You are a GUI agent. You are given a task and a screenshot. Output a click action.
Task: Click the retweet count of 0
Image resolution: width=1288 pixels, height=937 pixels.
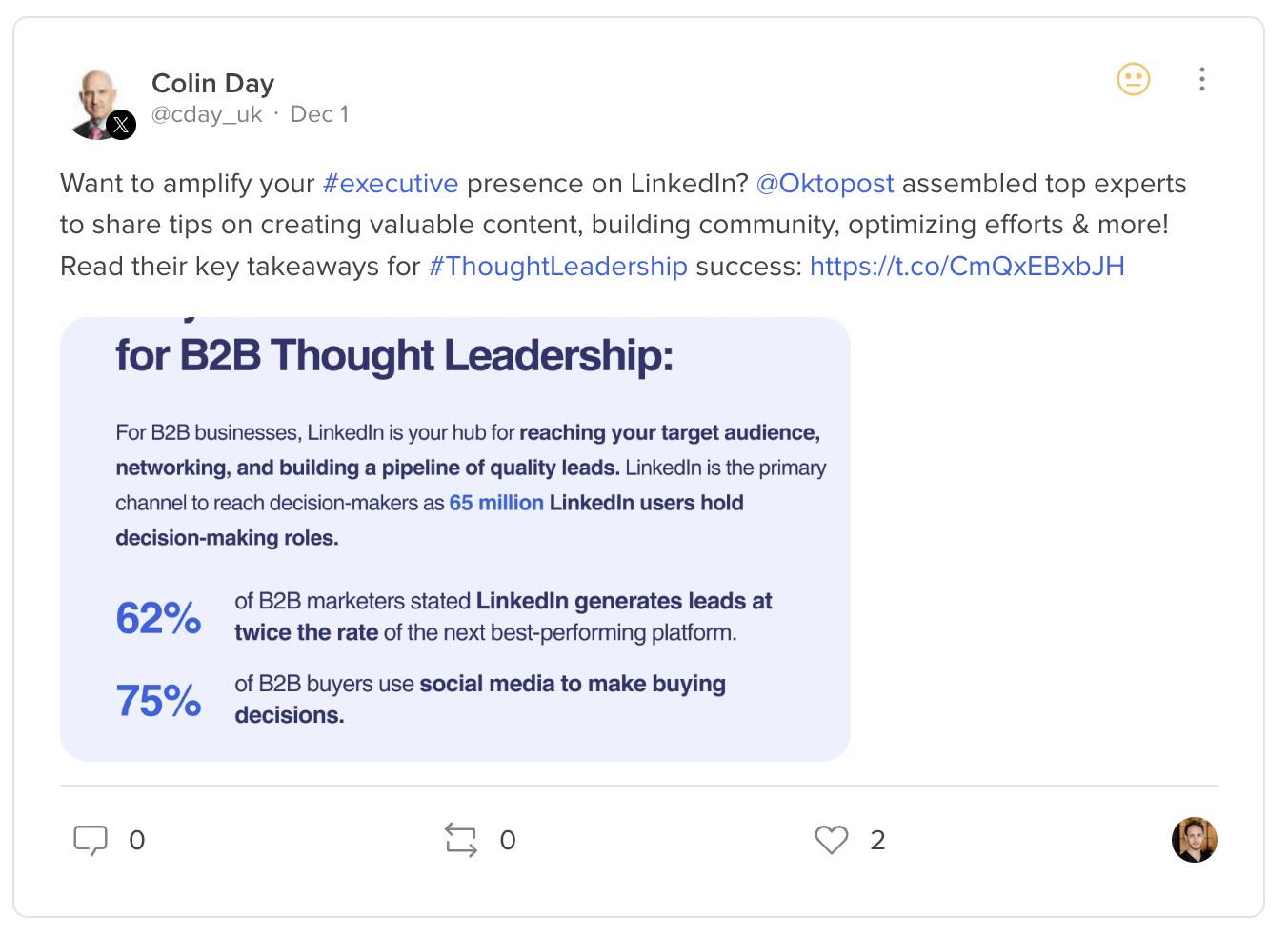coord(508,840)
